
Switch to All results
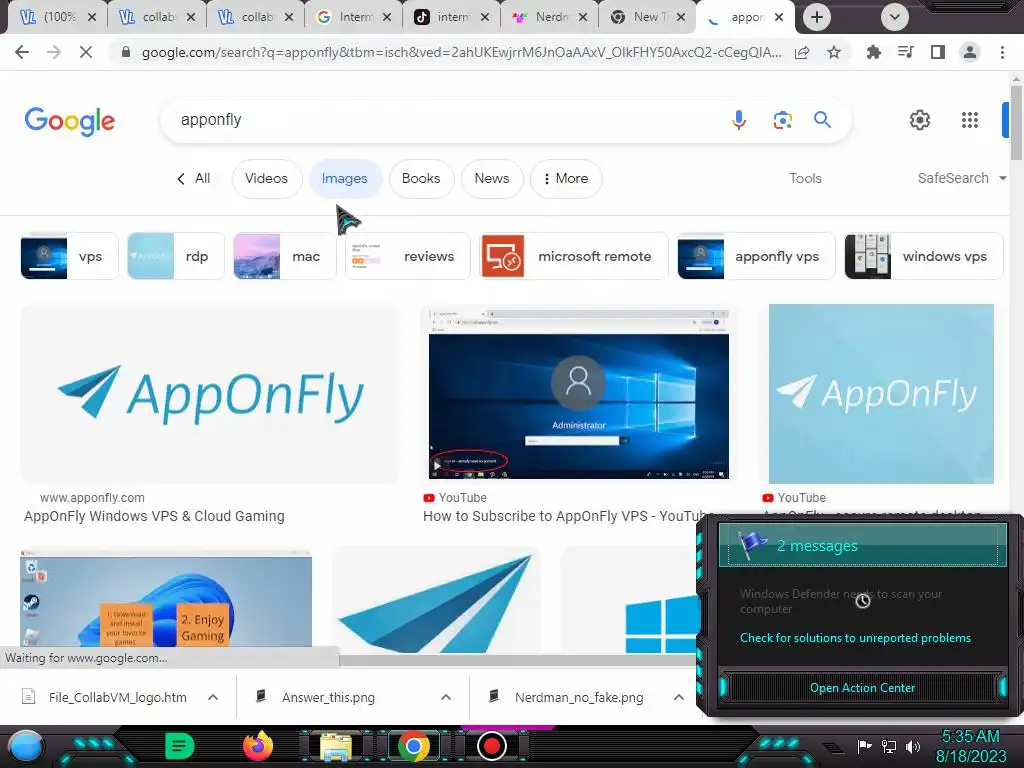[193, 178]
